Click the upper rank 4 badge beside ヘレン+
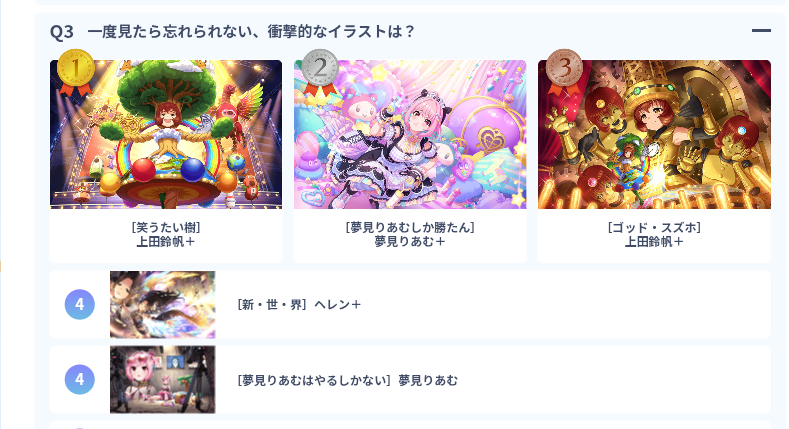This screenshot has height=429, width=789. tap(80, 304)
